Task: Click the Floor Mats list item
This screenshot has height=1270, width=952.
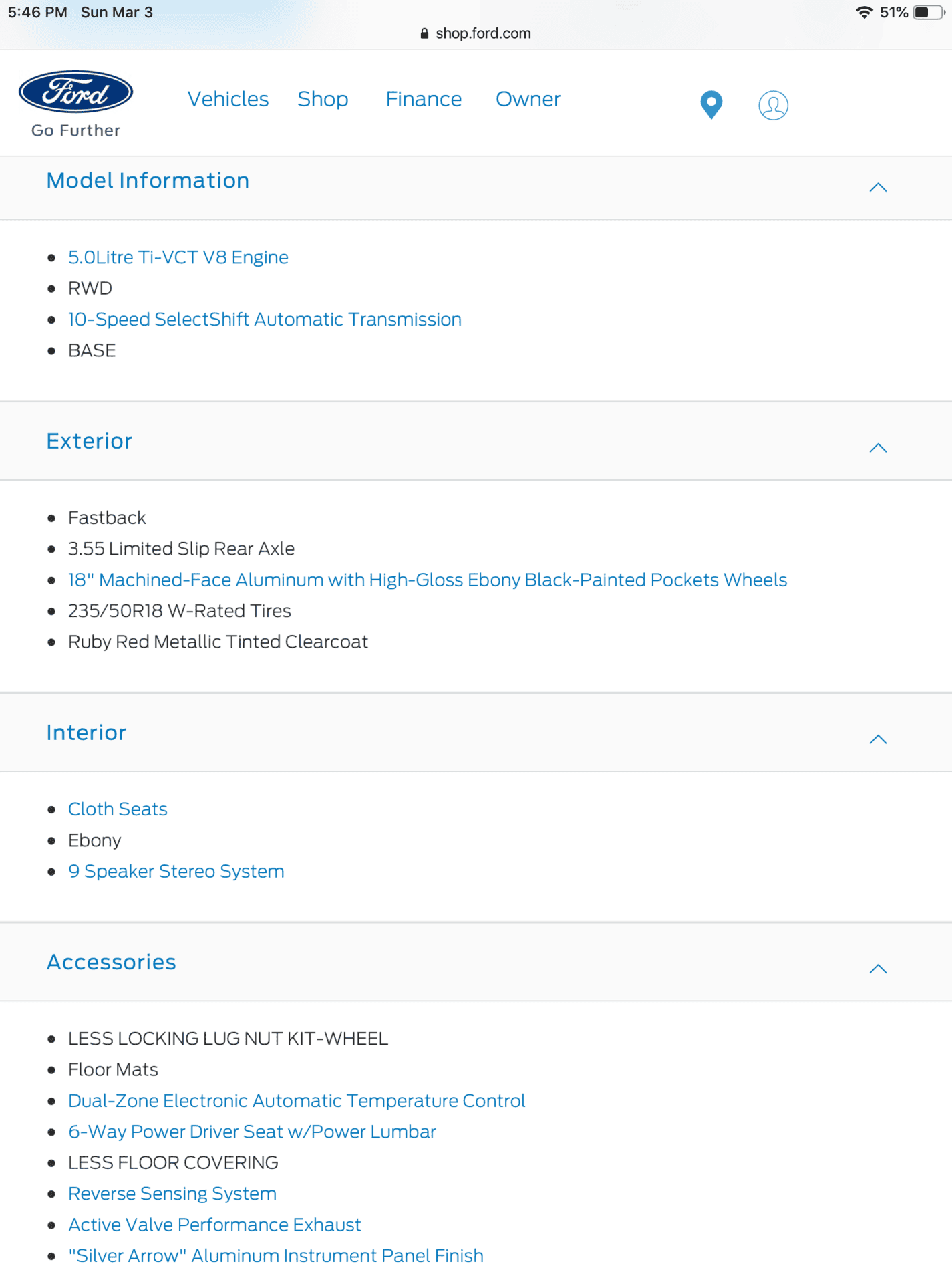Action: click(113, 1069)
